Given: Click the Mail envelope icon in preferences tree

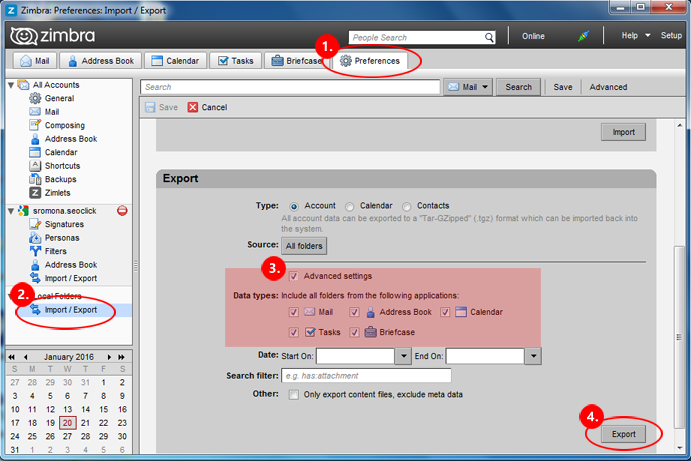Looking at the screenshot, I should (x=35, y=112).
